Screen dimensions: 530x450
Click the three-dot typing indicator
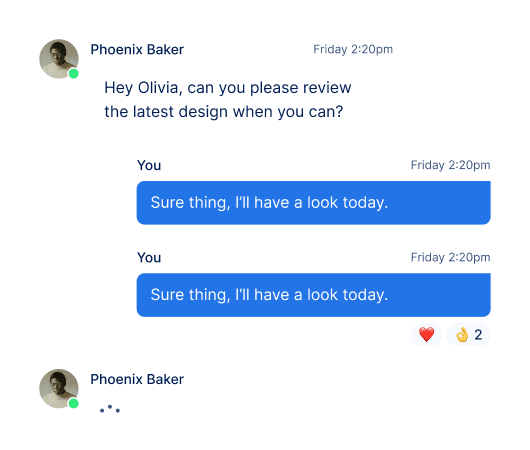click(x=110, y=409)
